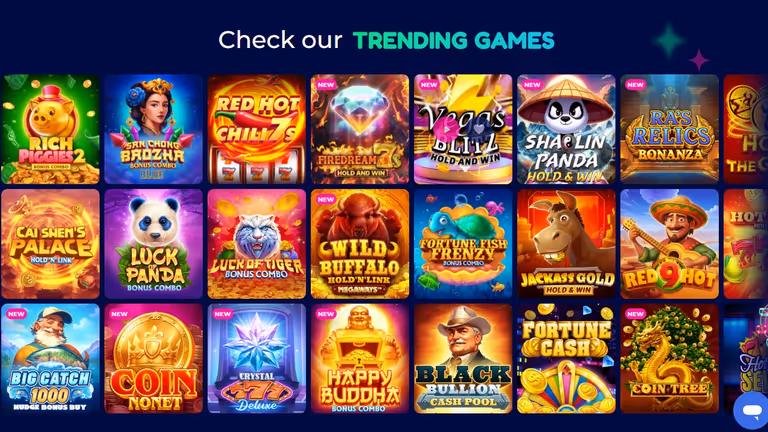The height and width of the screenshot is (432, 768).
Task: Open Fortune Fish Frenzy game tile
Action: click(463, 244)
